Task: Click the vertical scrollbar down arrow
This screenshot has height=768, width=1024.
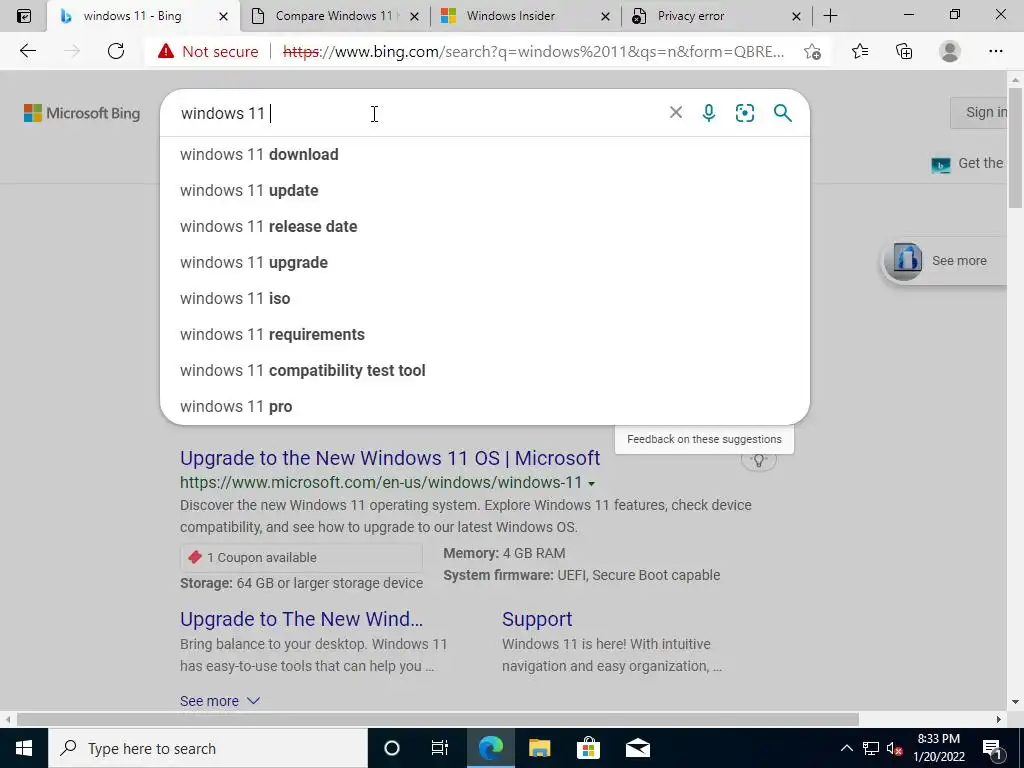Action: pos(1015,702)
